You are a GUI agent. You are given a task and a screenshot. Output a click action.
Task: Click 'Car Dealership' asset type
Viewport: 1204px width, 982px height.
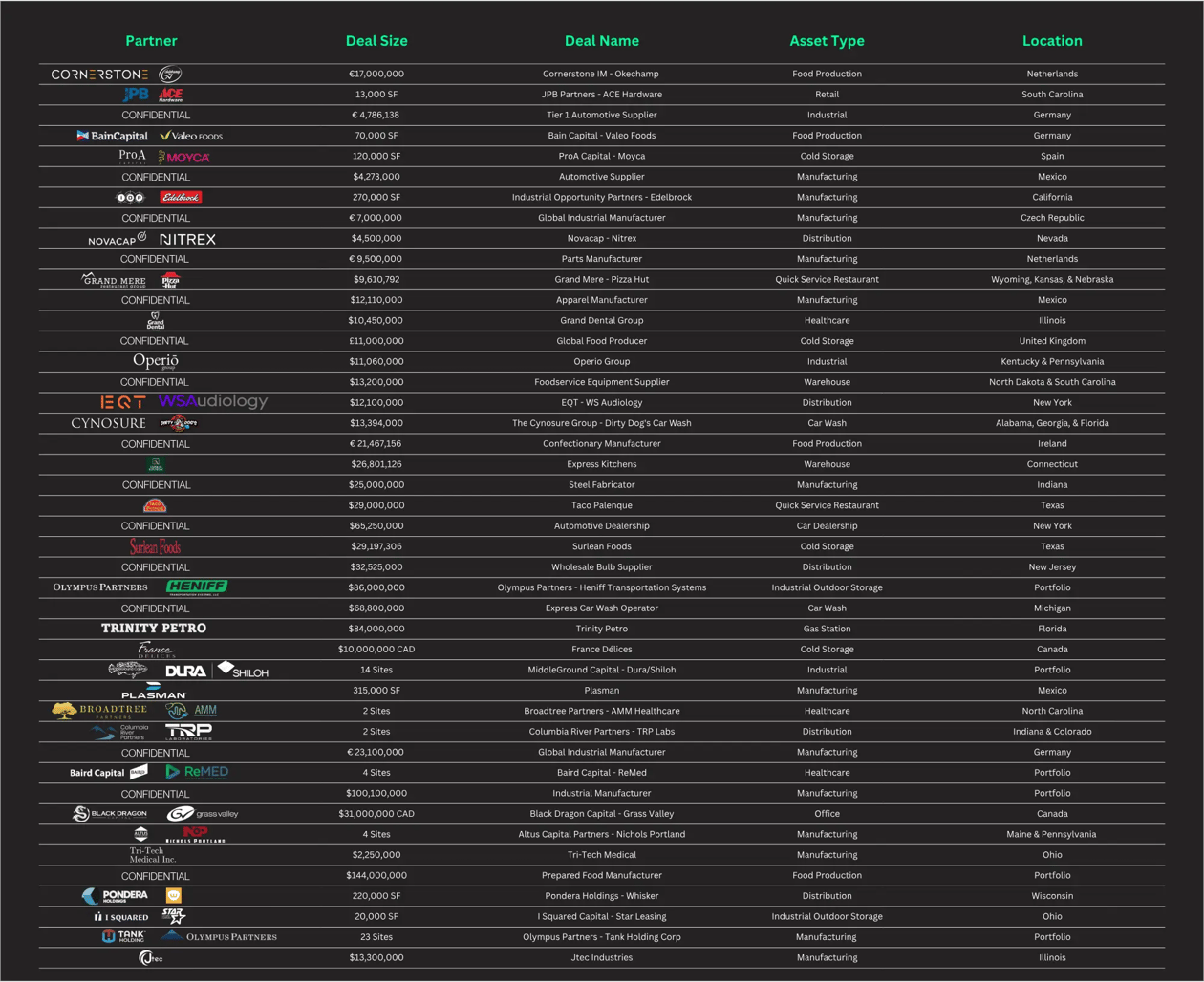[x=827, y=525]
